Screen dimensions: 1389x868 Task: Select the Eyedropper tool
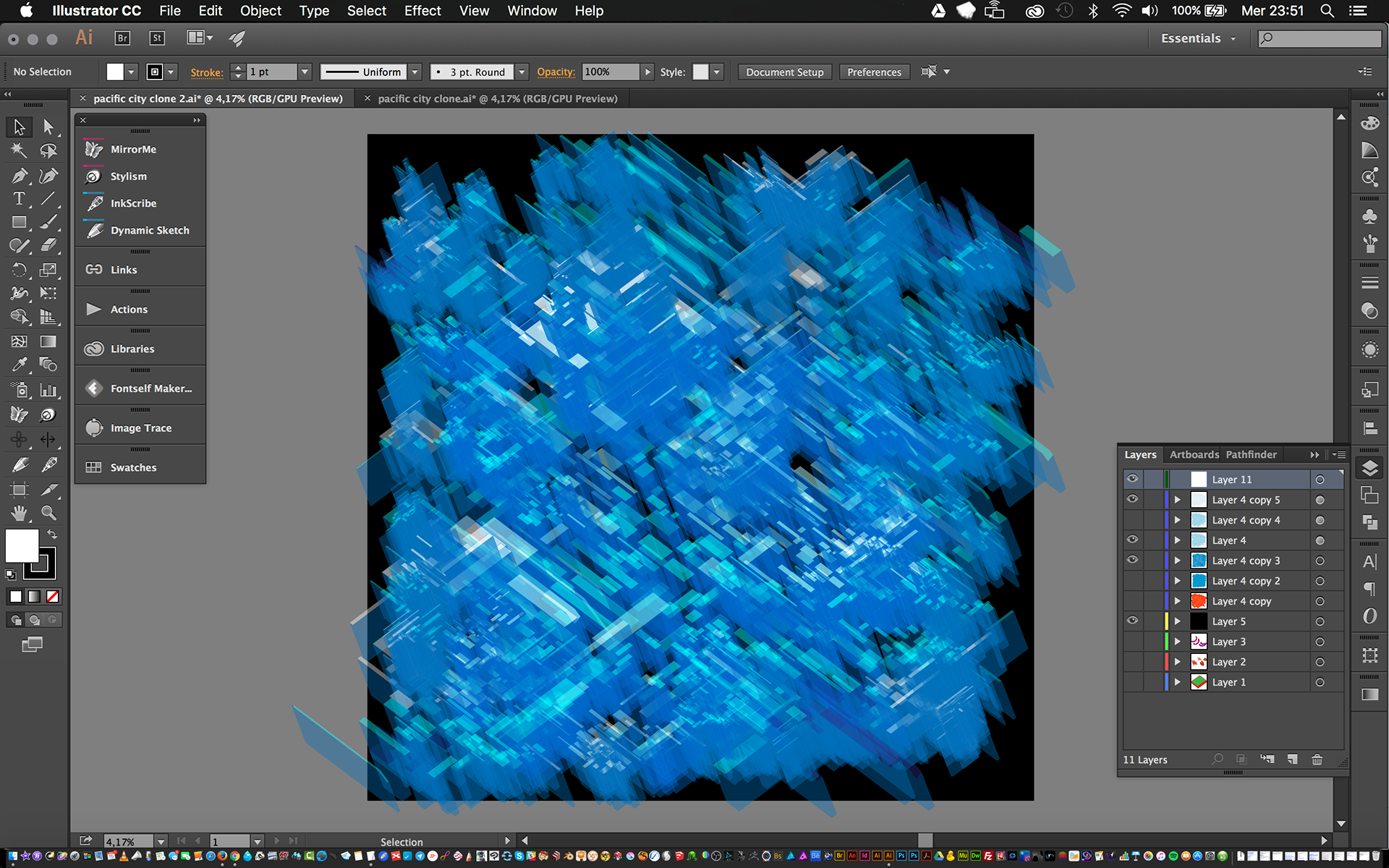(19, 365)
